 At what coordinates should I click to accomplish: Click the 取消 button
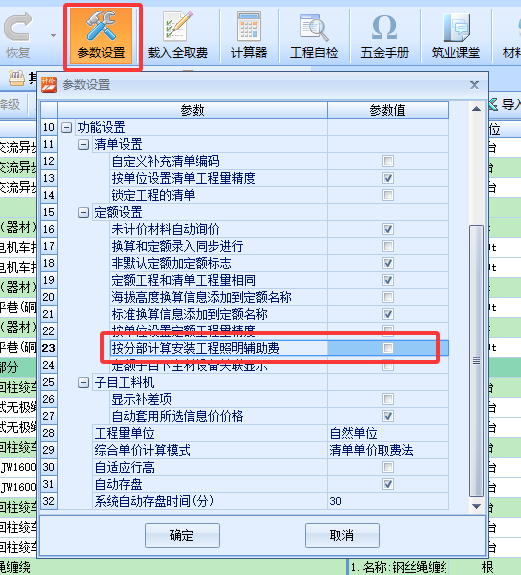(342, 535)
